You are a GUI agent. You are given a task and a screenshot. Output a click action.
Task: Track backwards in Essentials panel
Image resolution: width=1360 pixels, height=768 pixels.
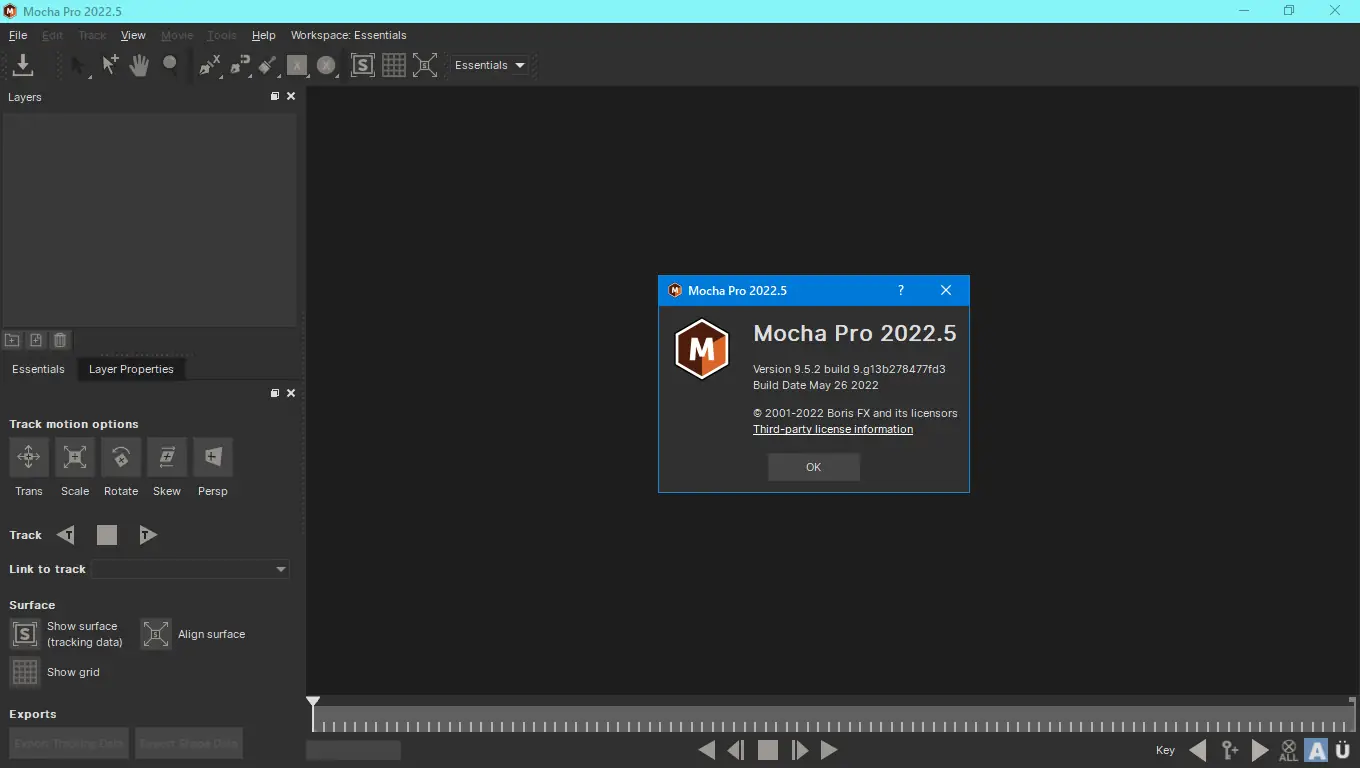coord(66,535)
